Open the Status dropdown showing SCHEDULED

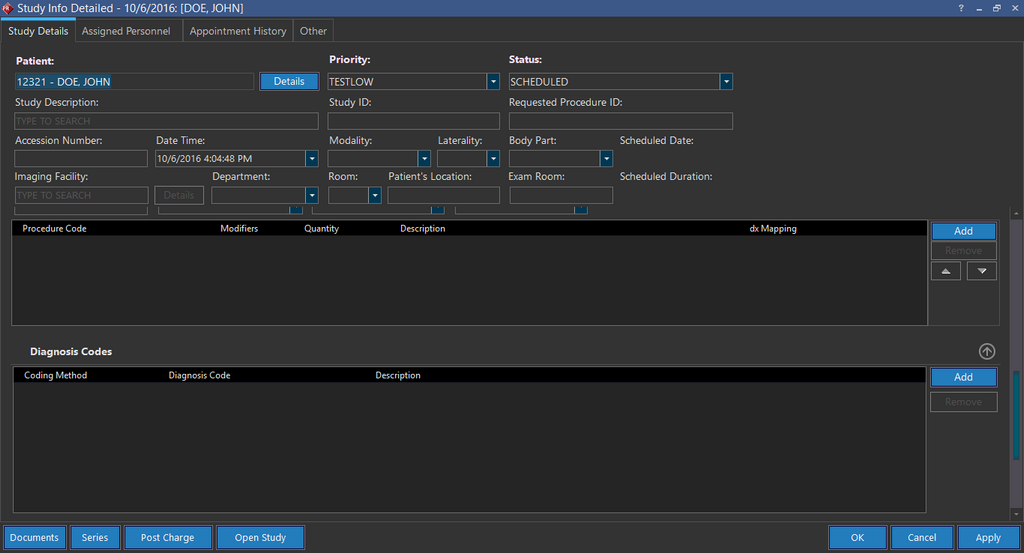pyautogui.click(x=726, y=82)
